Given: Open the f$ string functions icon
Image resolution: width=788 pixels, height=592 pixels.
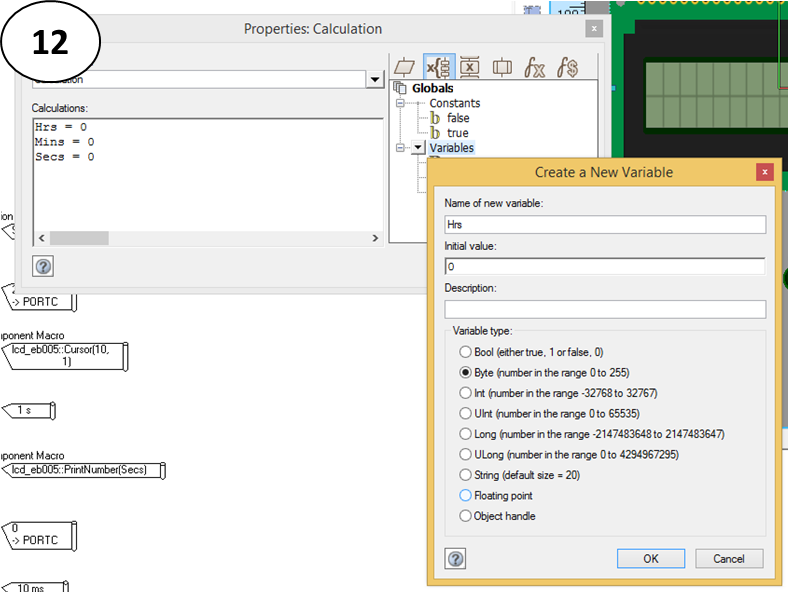Looking at the screenshot, I should click(x=567, y=67).
